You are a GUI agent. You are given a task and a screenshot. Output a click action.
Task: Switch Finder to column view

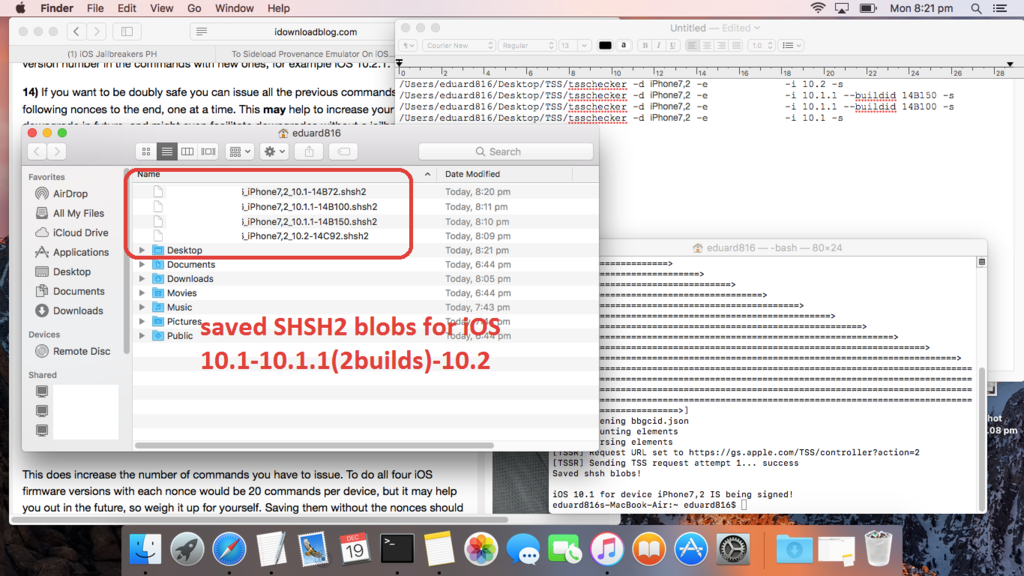pyautogui.click(x=187, y=152)
